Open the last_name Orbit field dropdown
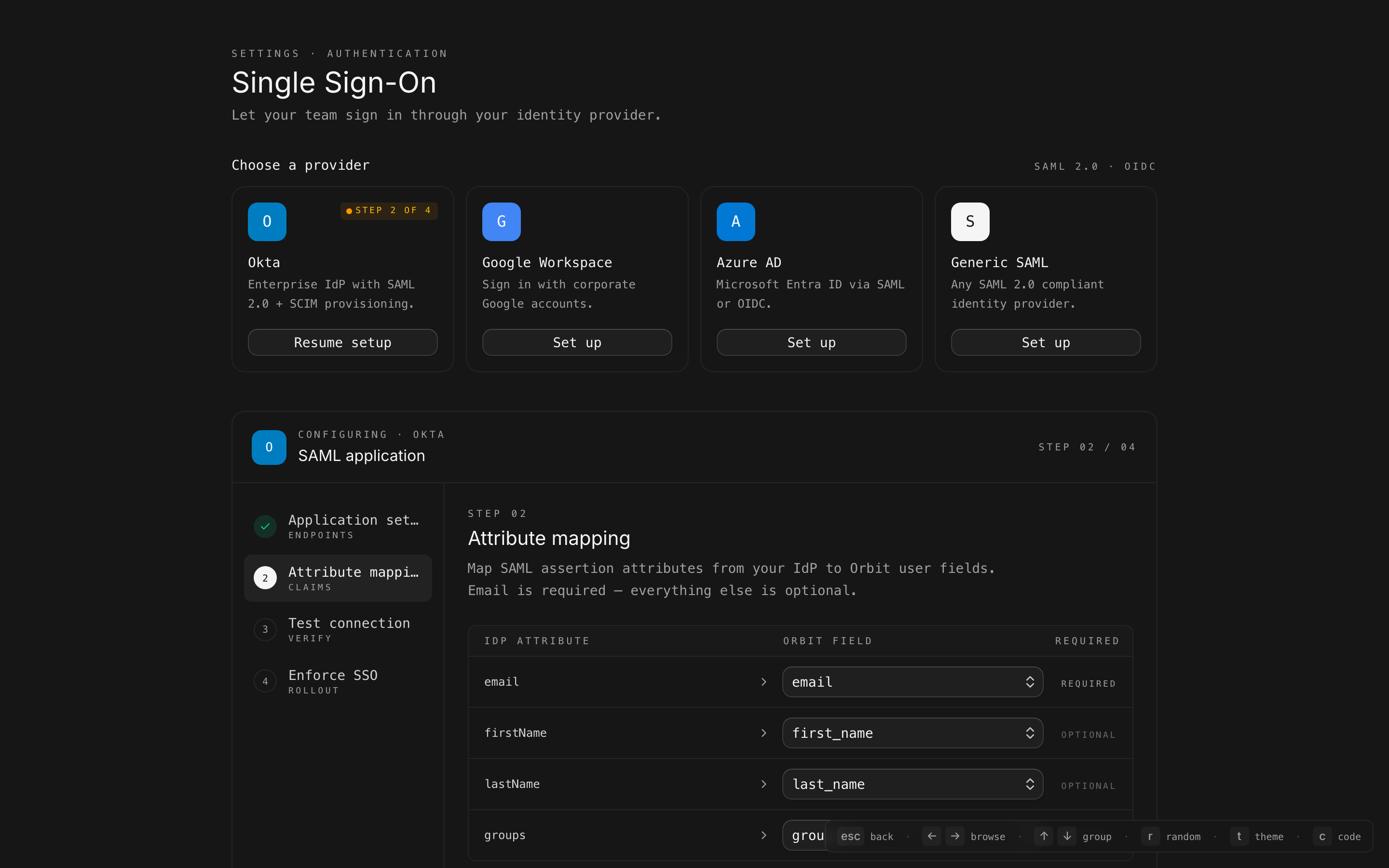 pyautogui.click(x=912, y=784)
